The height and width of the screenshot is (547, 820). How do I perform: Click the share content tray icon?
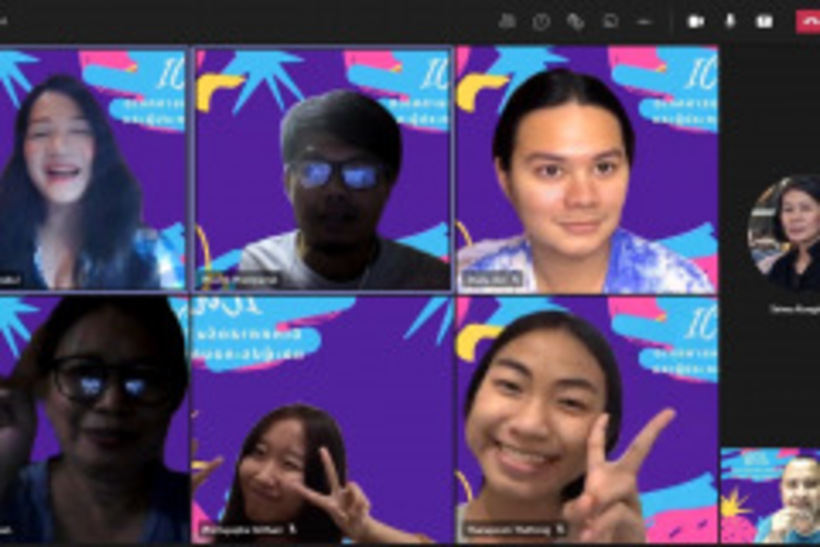(764, 21)
